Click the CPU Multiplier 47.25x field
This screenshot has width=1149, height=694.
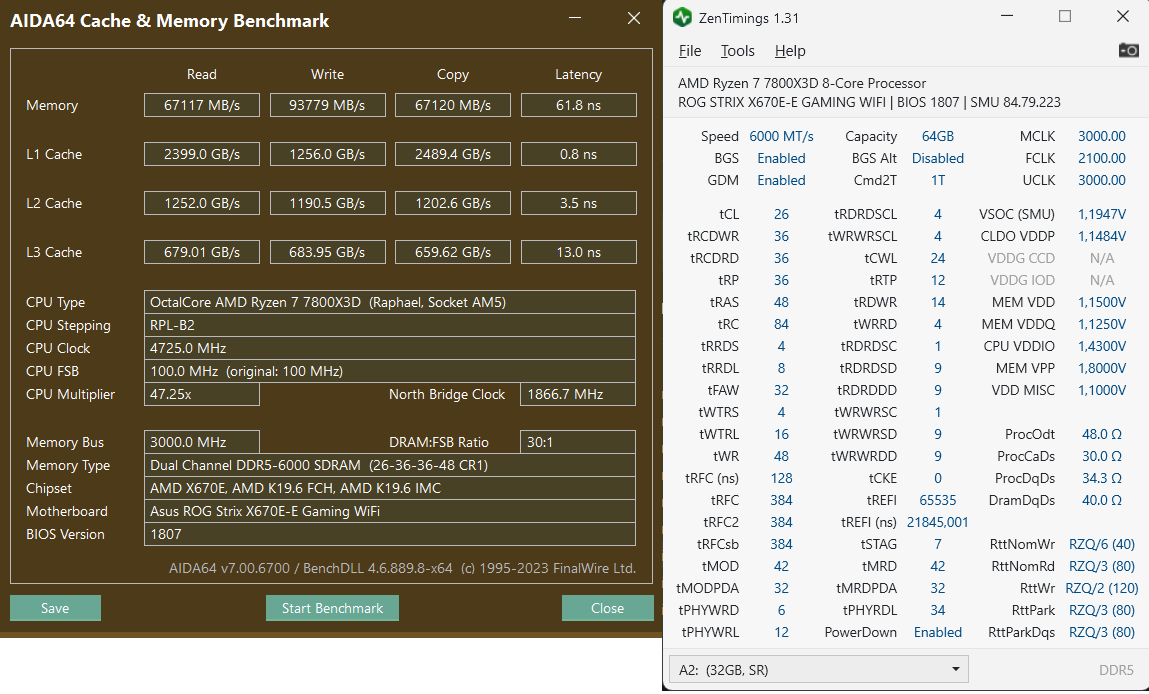click(x=202, y=394)
